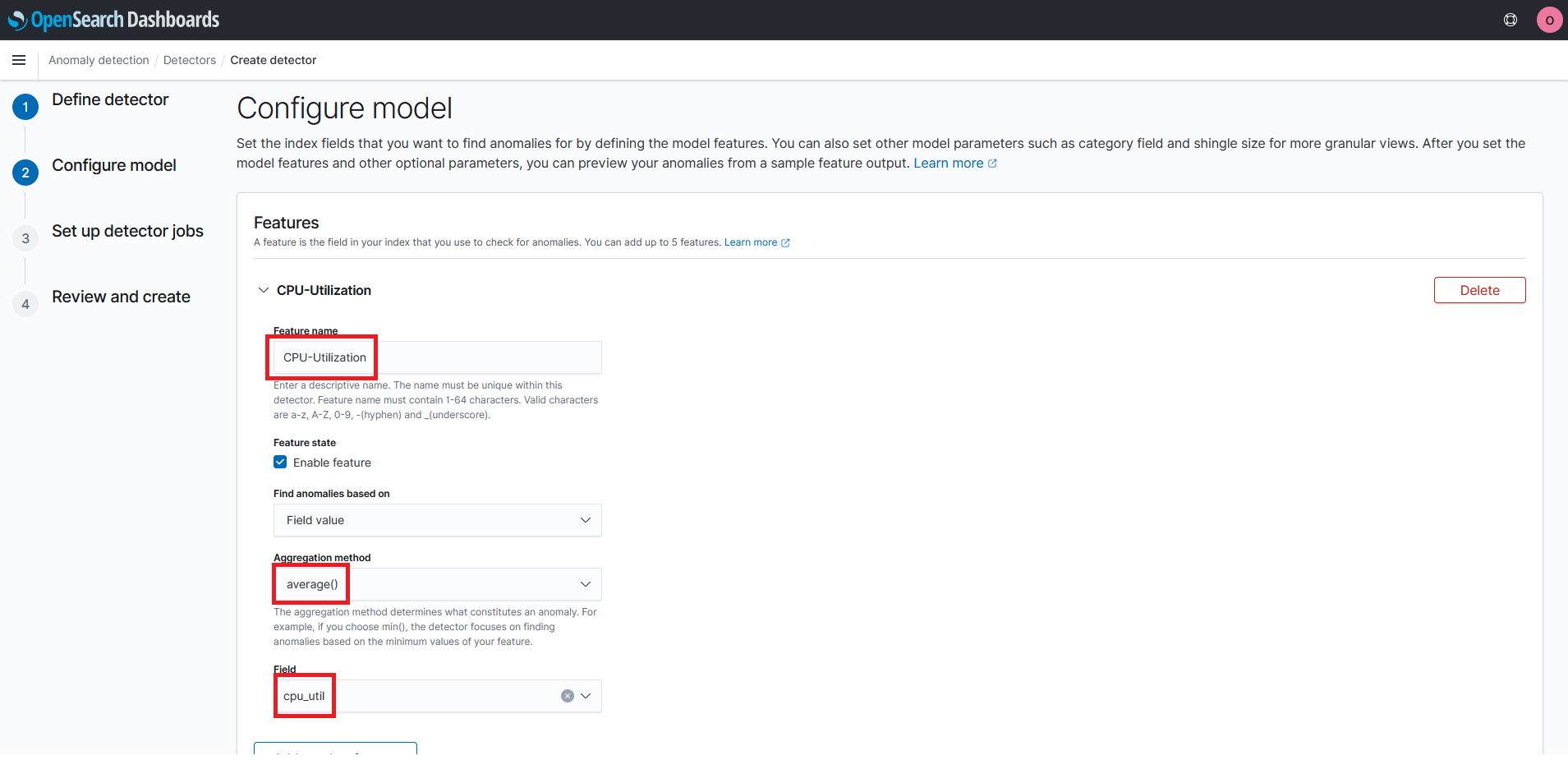This screenshot has height=760, width=1568.
Task: Select the Configure model step label
Action: [x=114, y=165]
